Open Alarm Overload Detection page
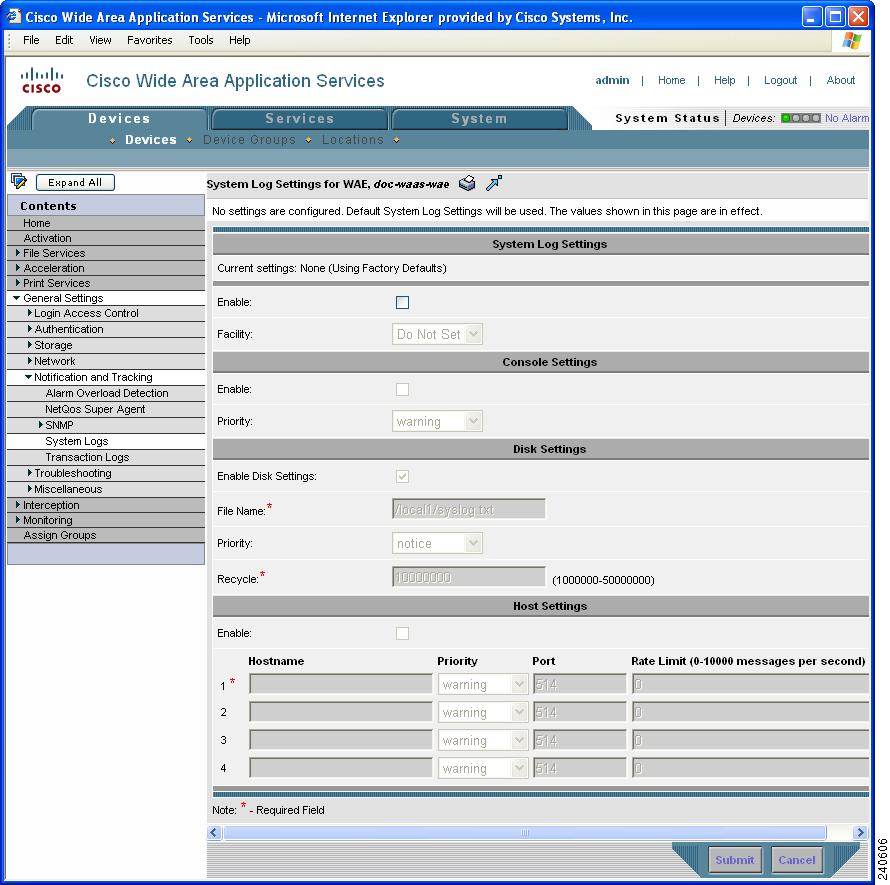Viewport: 890px width, 885px height. tap(107, 393)
